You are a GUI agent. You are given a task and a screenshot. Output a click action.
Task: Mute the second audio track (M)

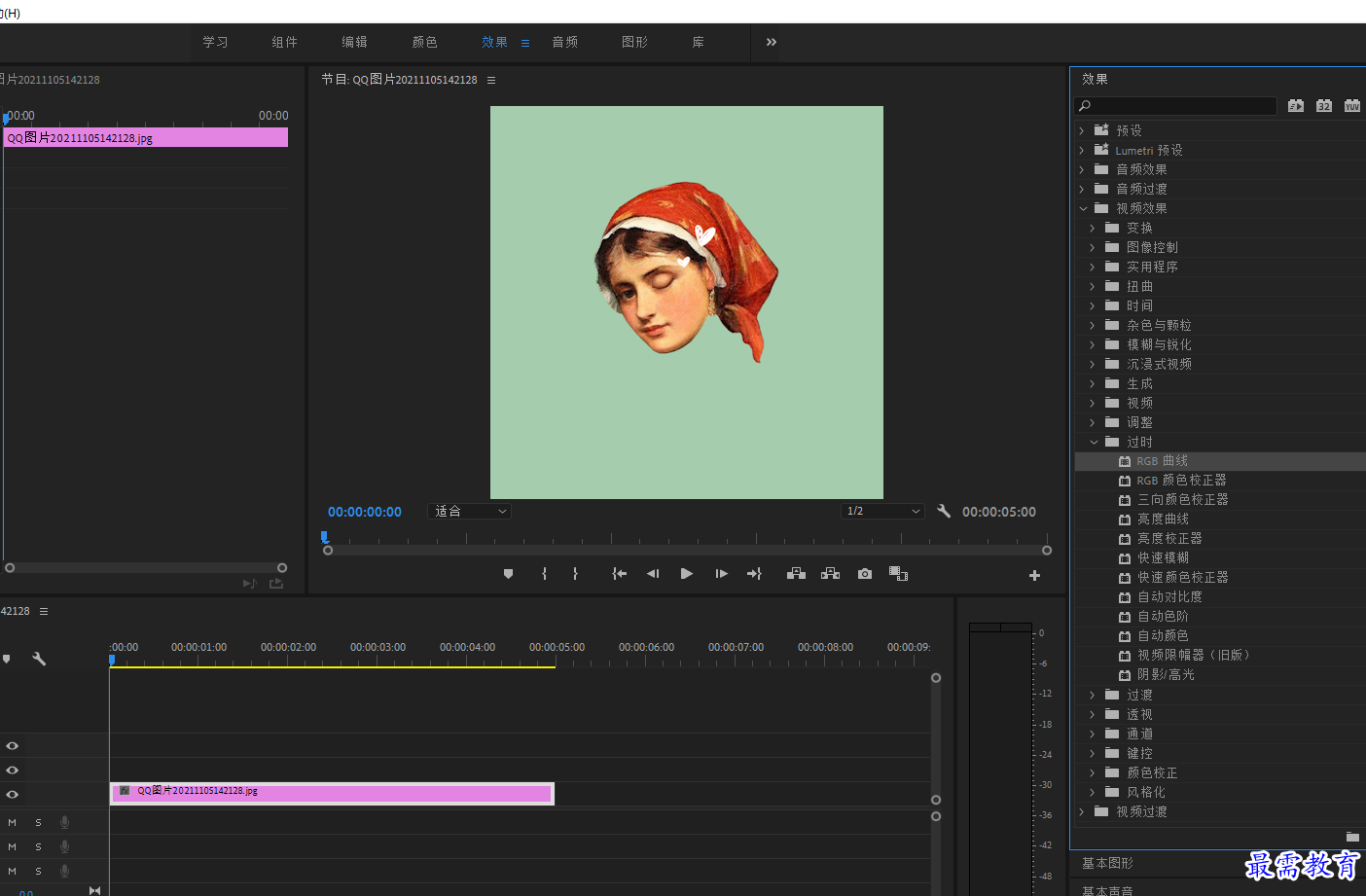click(13, 846)
